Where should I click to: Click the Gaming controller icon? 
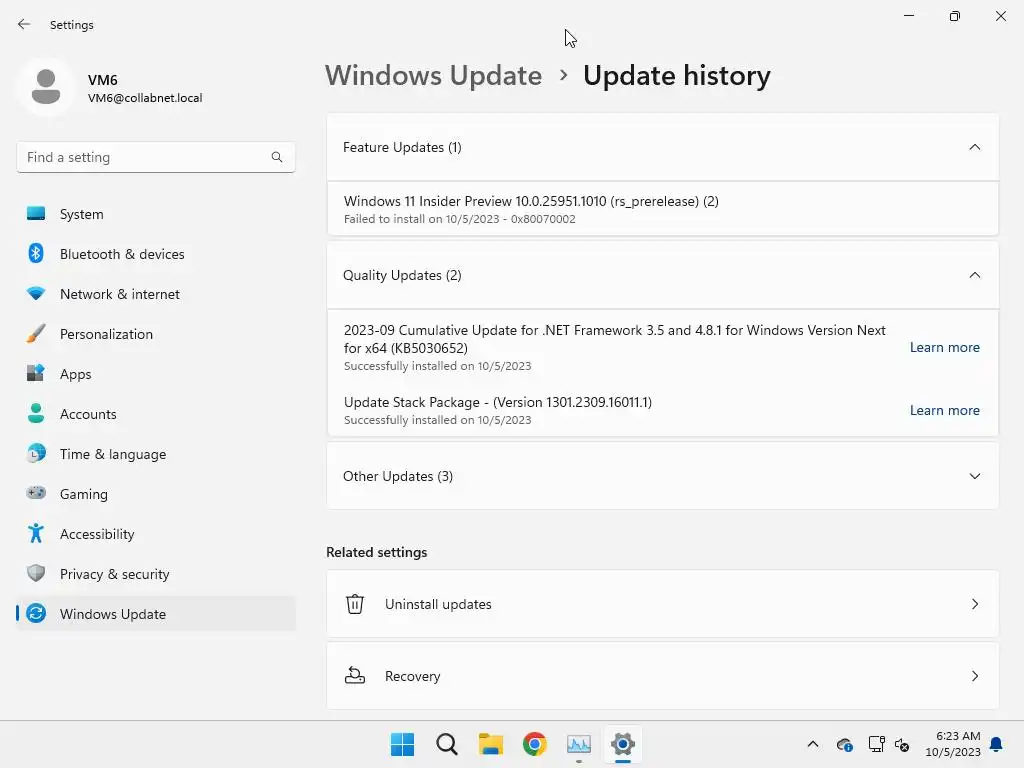(x=36, y=493)
